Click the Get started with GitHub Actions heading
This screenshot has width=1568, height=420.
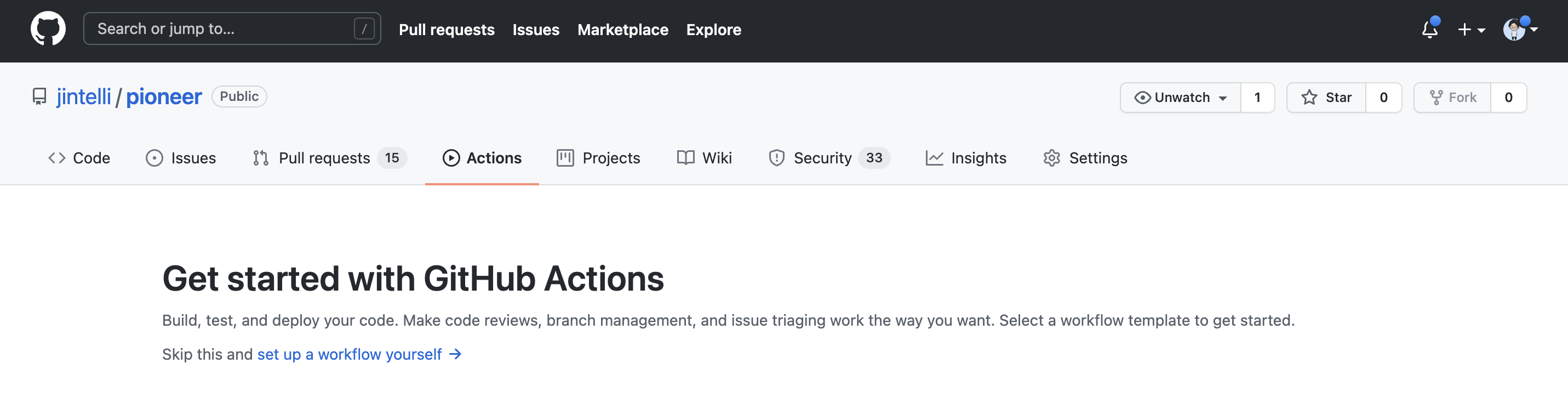coord(413,279)
